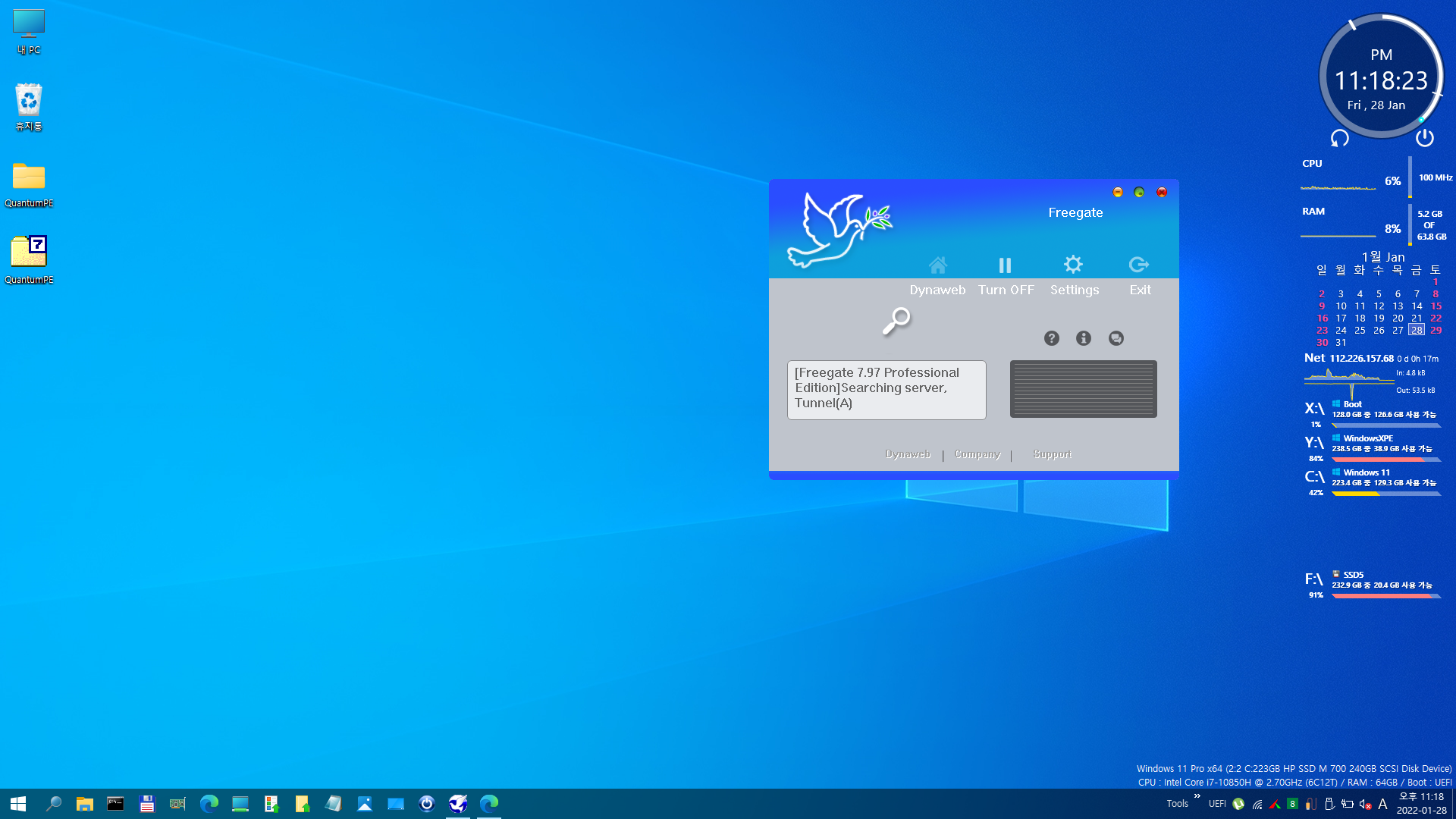Click the battery power plug tray icon
Screen dimensions: 1456x819
click(1347, 804)
